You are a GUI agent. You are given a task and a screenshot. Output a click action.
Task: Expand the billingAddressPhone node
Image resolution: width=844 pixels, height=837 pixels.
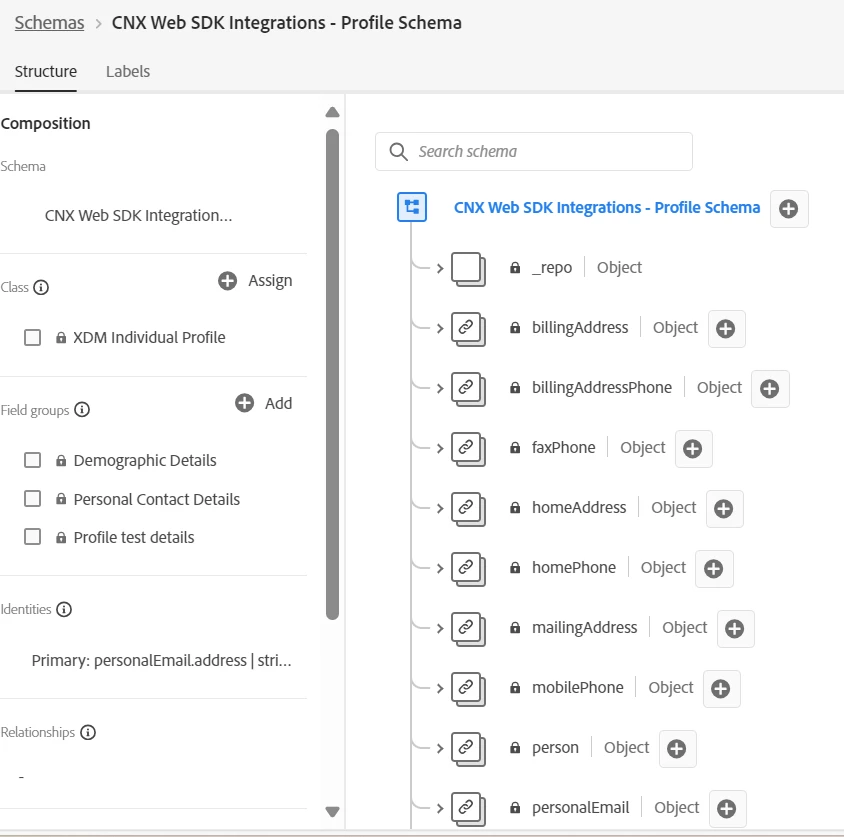[440, 389]
